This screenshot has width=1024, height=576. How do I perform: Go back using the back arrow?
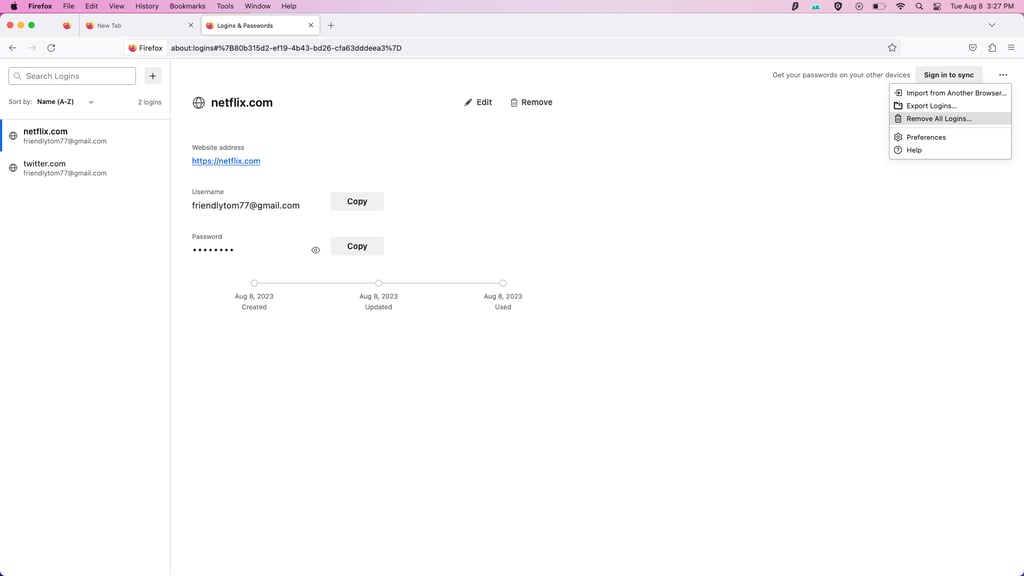[12, 48]
